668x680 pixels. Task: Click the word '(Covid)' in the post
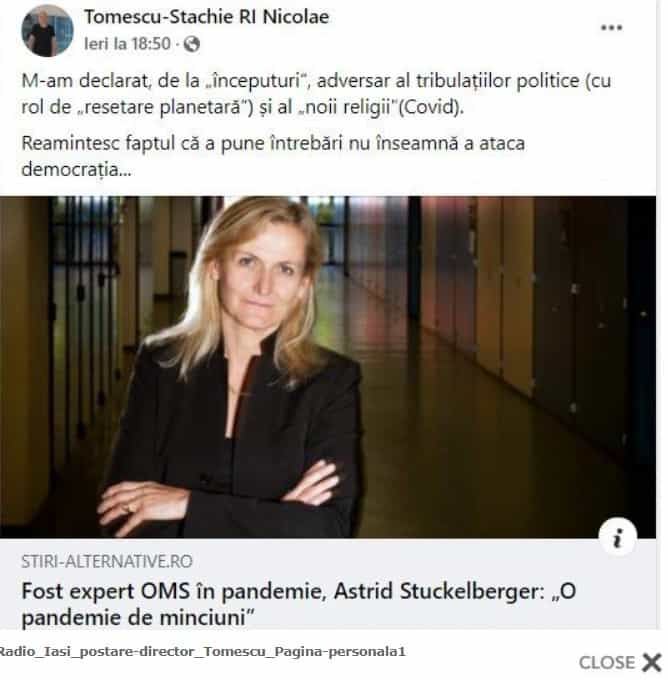[431, 107]
